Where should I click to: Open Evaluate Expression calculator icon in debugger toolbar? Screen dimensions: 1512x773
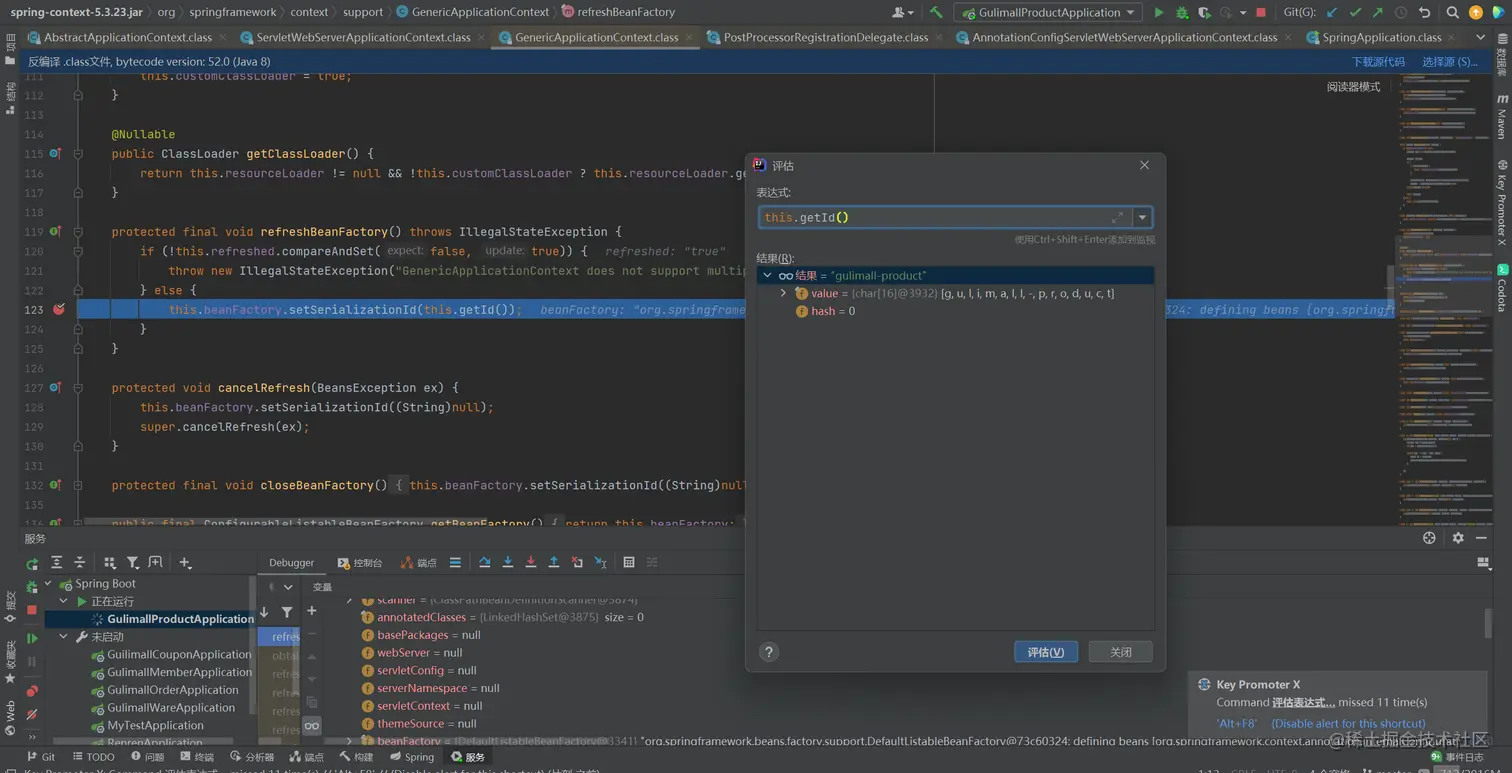(629, 562)
